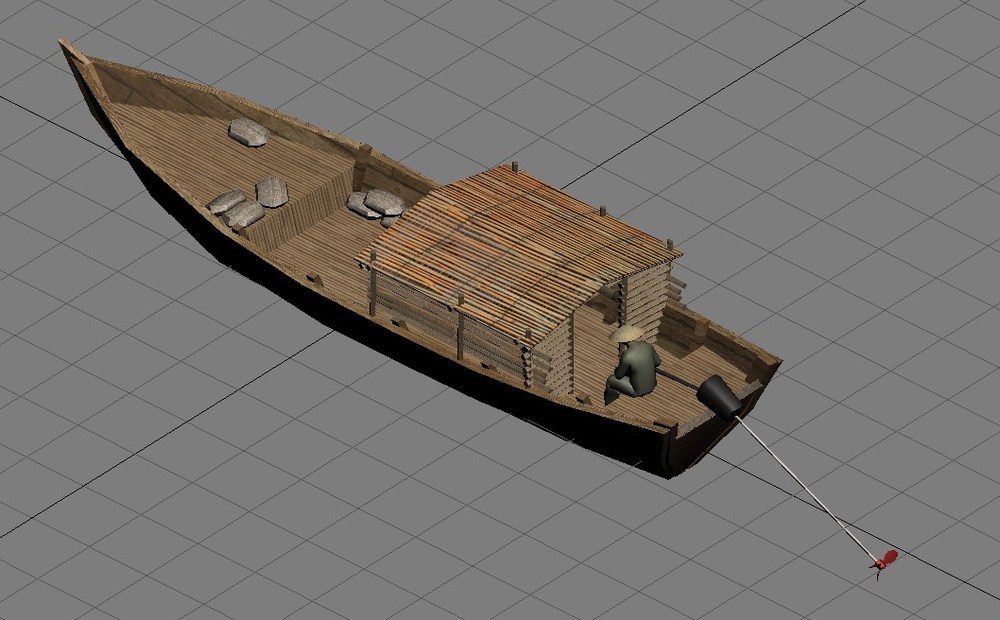The image size is (1000, 620).
Task: Select the seated boatman figure's back
Action: (x=642, y=369)
